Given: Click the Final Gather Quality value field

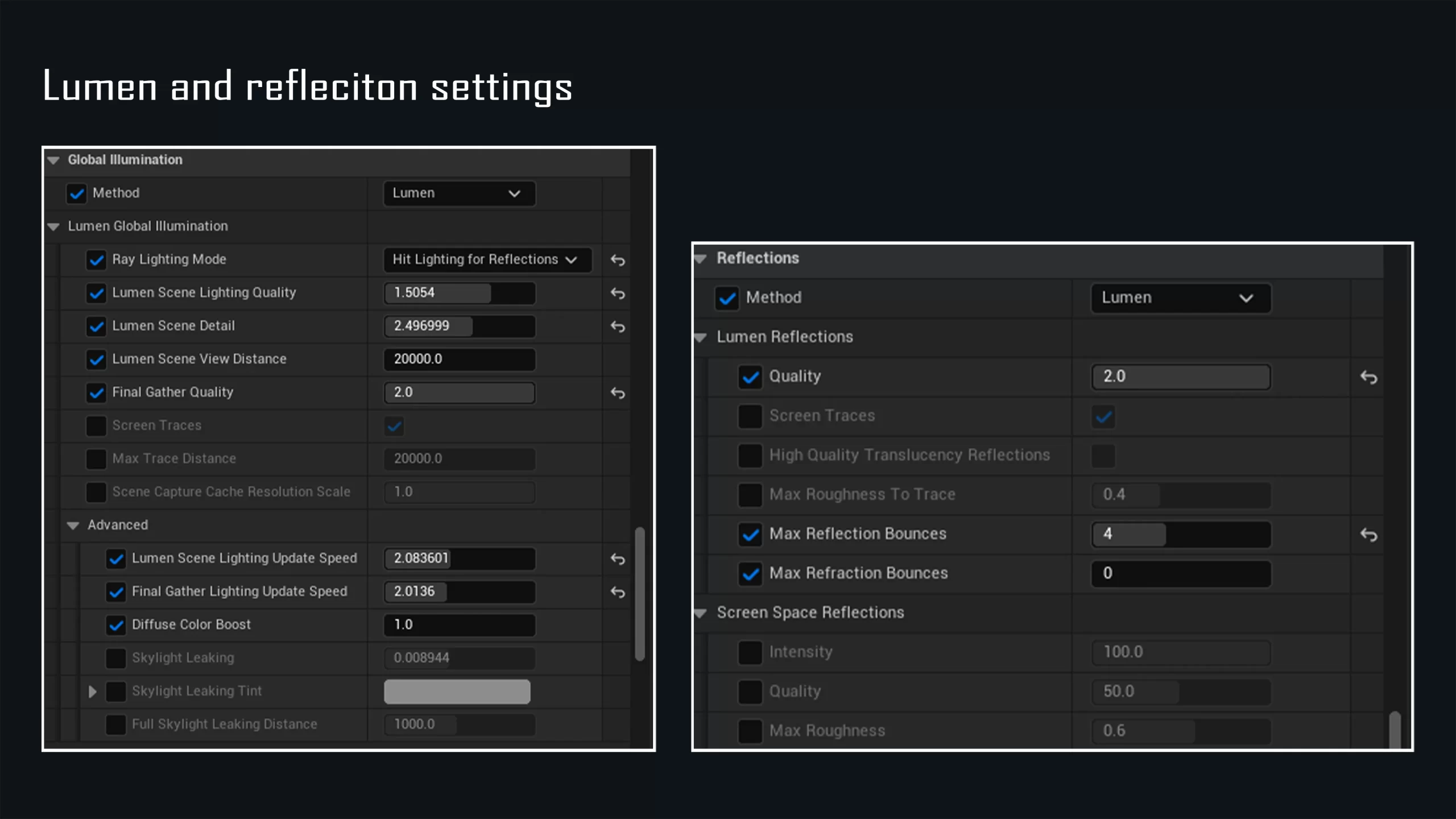Looking at the screenshot, I should pyautogui.click(x=460, y=393).
